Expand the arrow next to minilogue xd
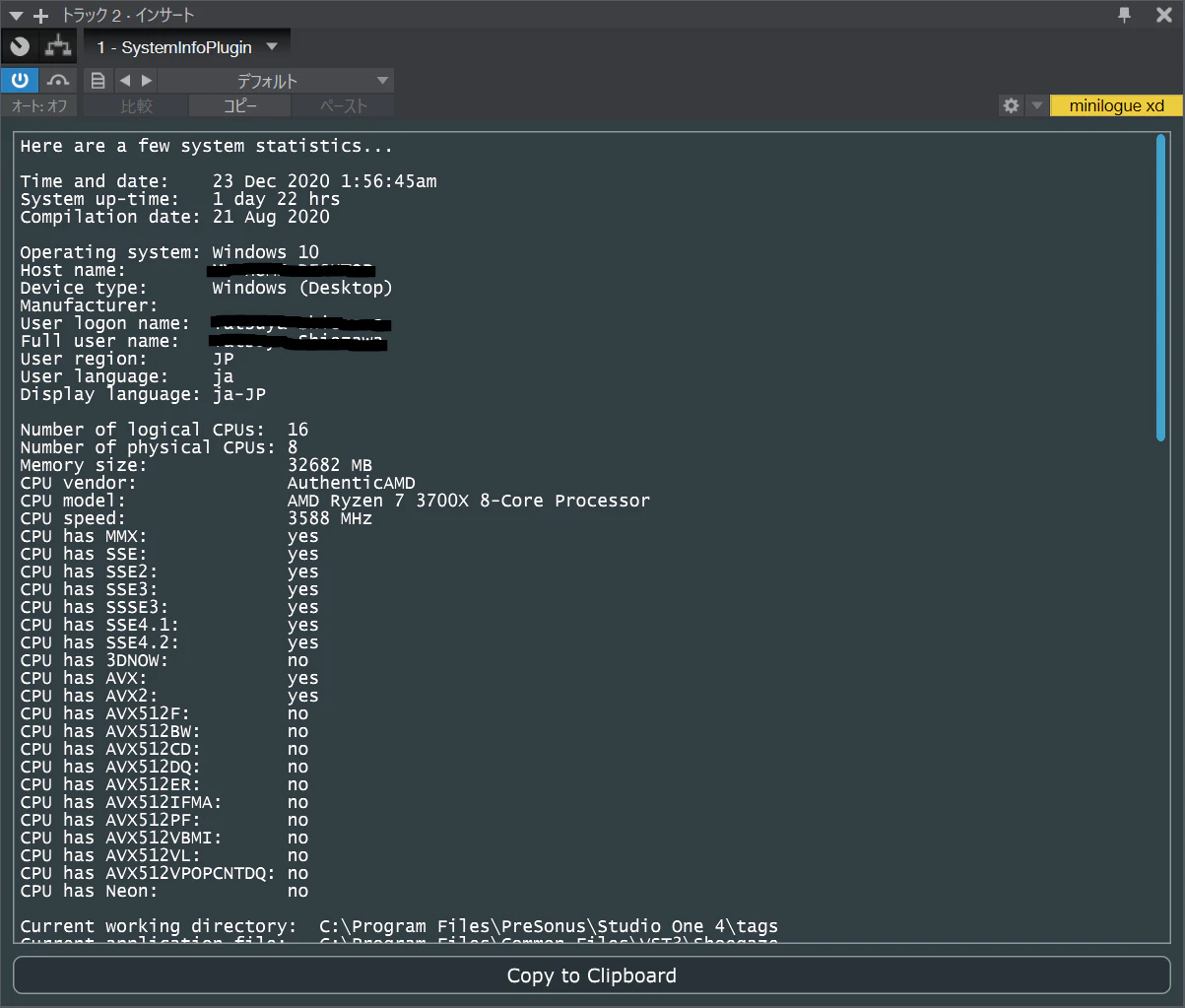Image resolution: width=1185 pixels, height=1008 pixels. coord(1037,105)
